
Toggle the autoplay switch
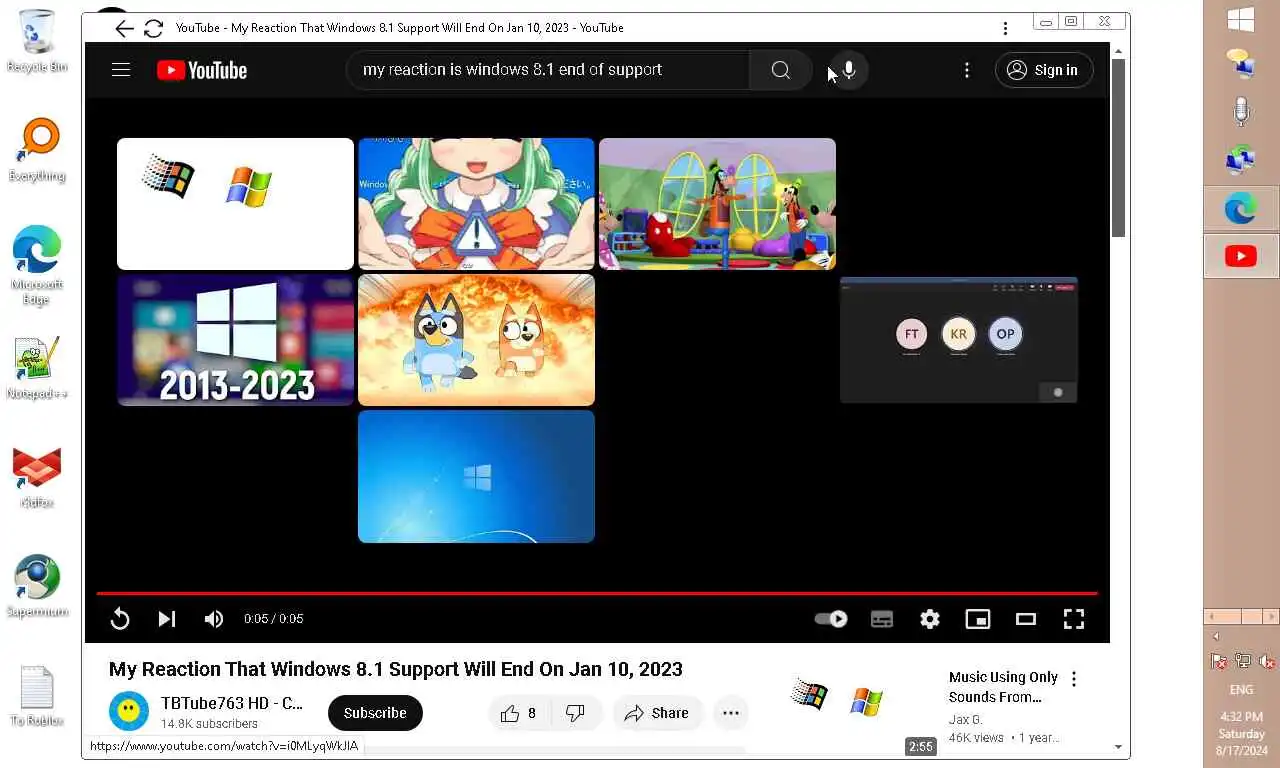pyautogui.click(x=831, y=619)
